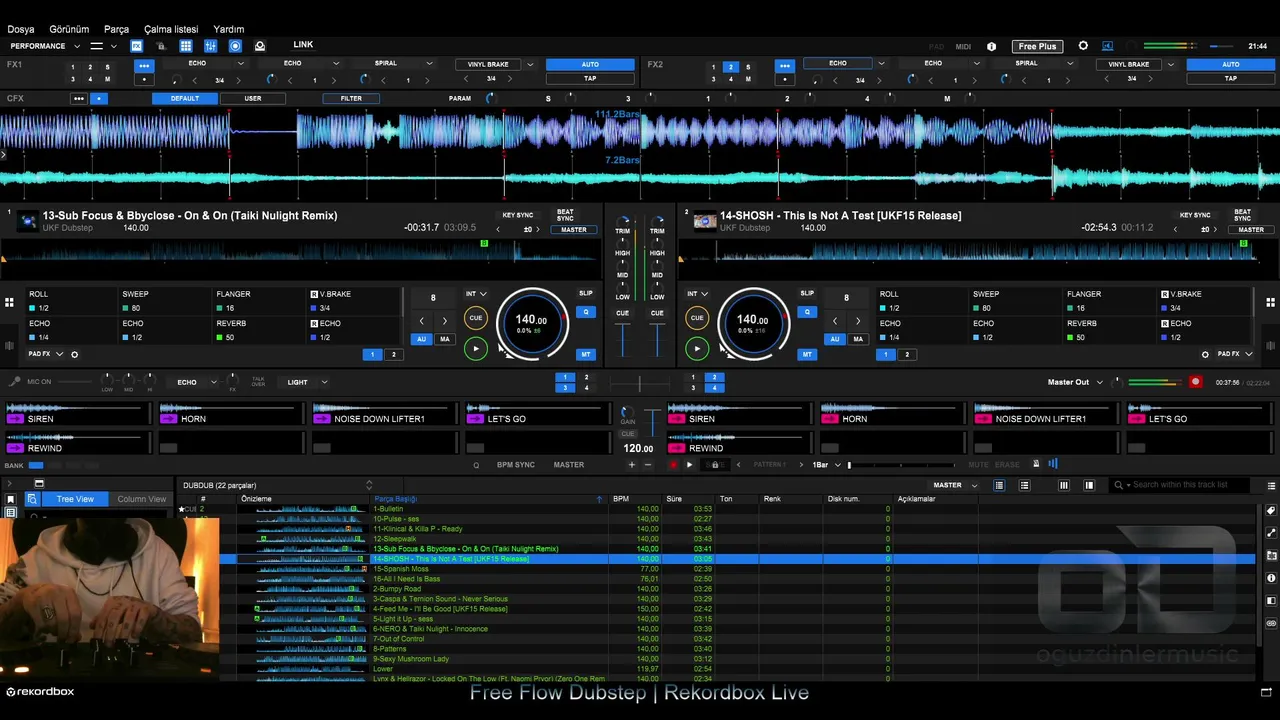The image size is (1280, 720).
Task: Toggle the recording panel icon in toolbar
Action: [x=235, y=46]
